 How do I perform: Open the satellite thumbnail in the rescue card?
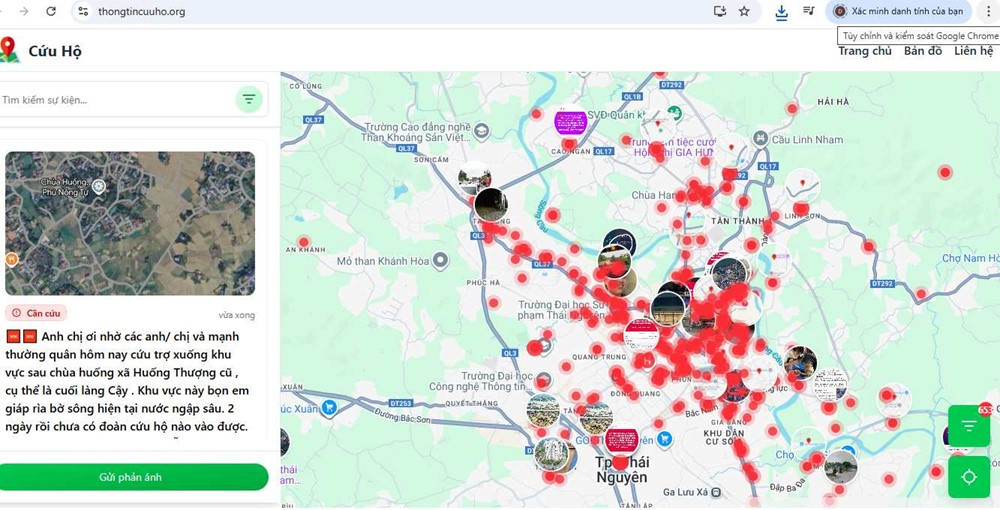pyautogui.click(x=130, y=223)
